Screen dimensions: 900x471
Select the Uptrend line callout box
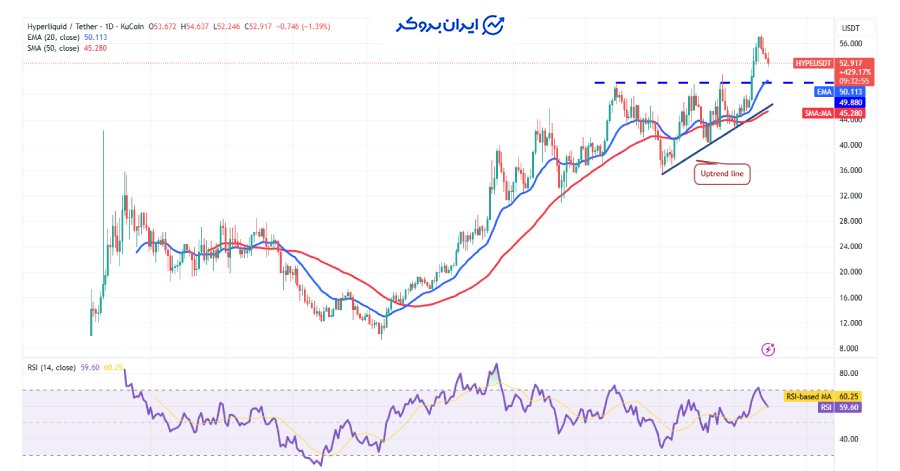[721, 173]
